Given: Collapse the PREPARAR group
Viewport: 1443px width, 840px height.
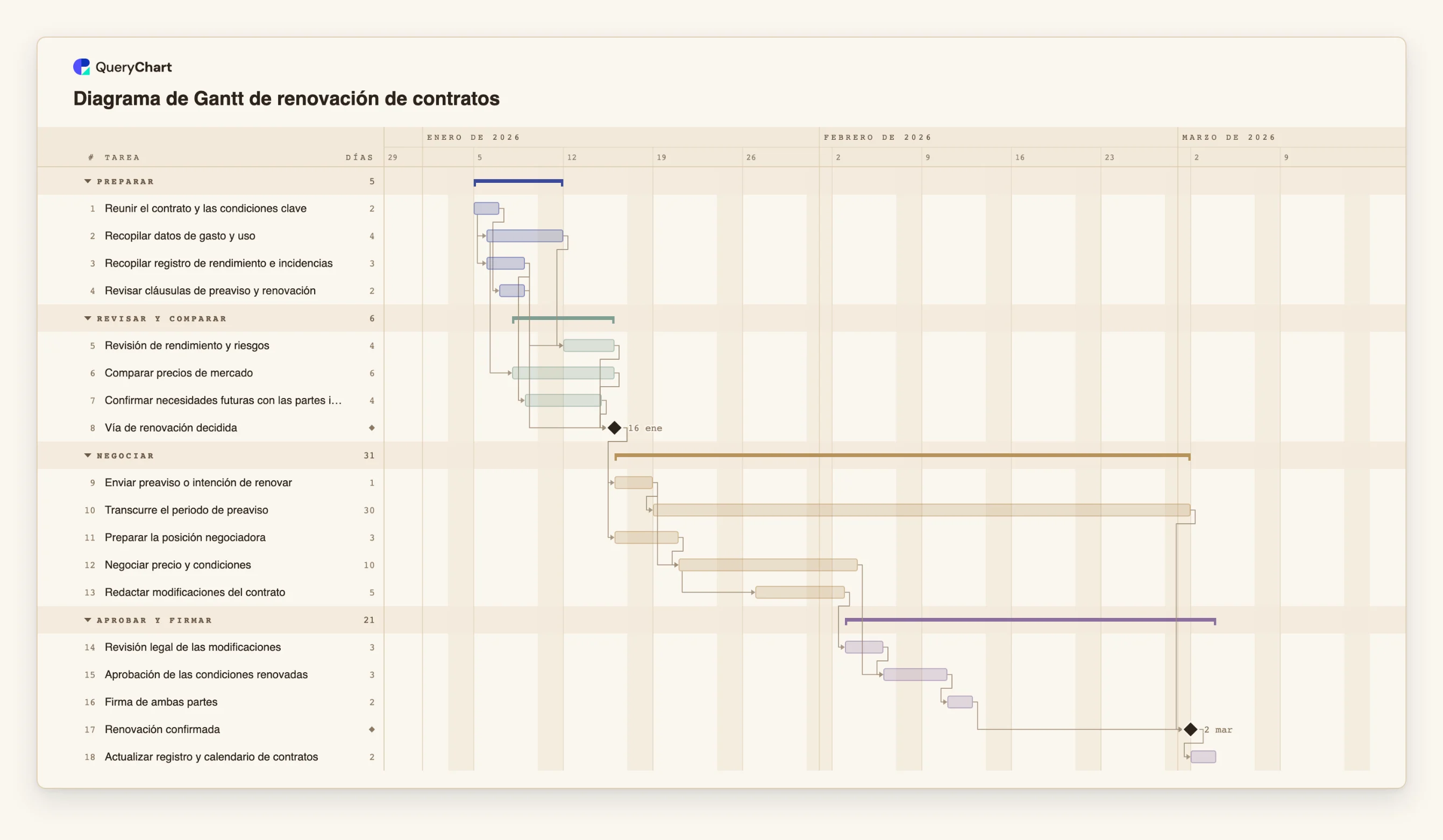Looking at the screenshot, I should tap(88, 182).
